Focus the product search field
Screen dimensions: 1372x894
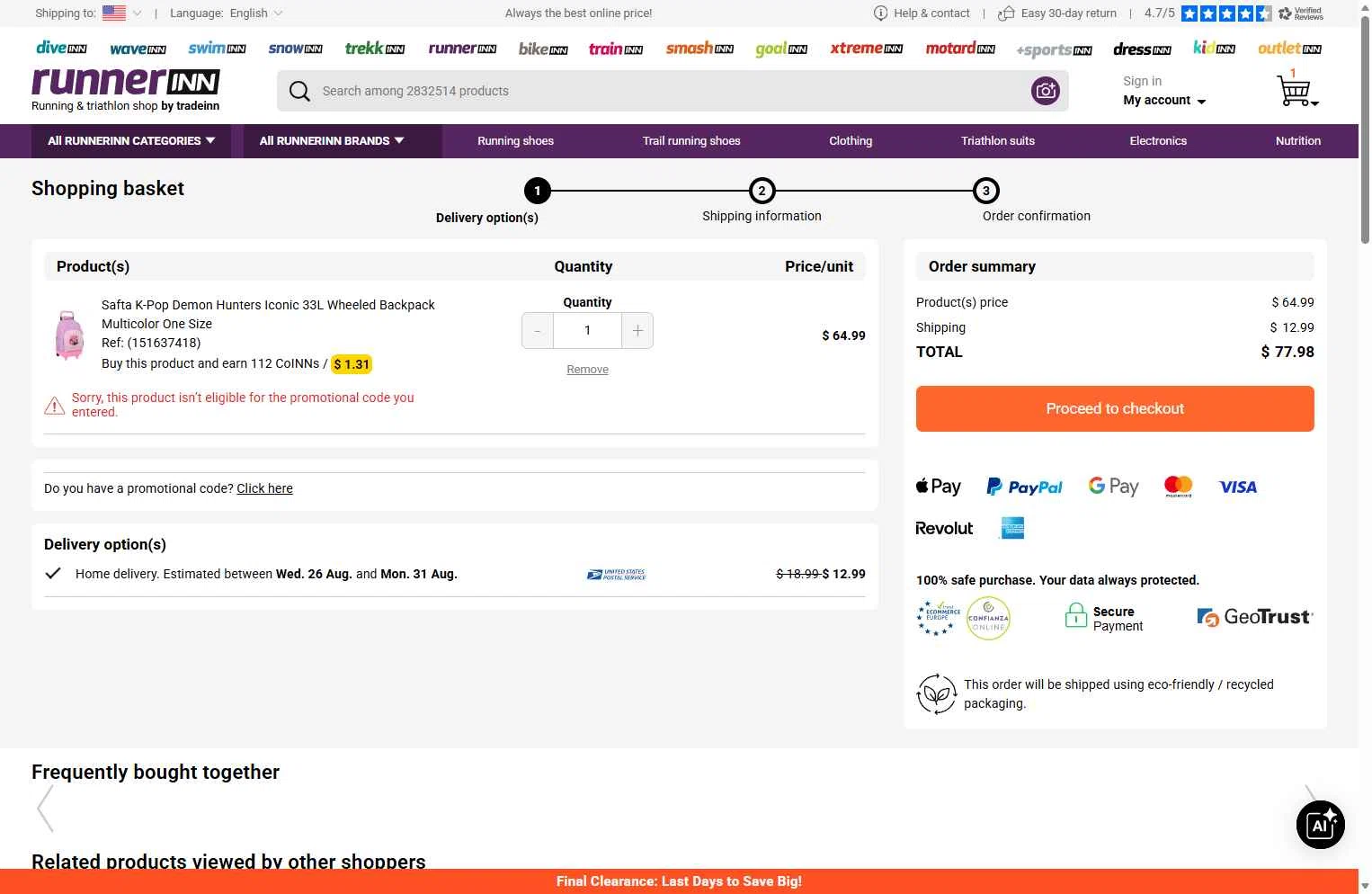673,91
